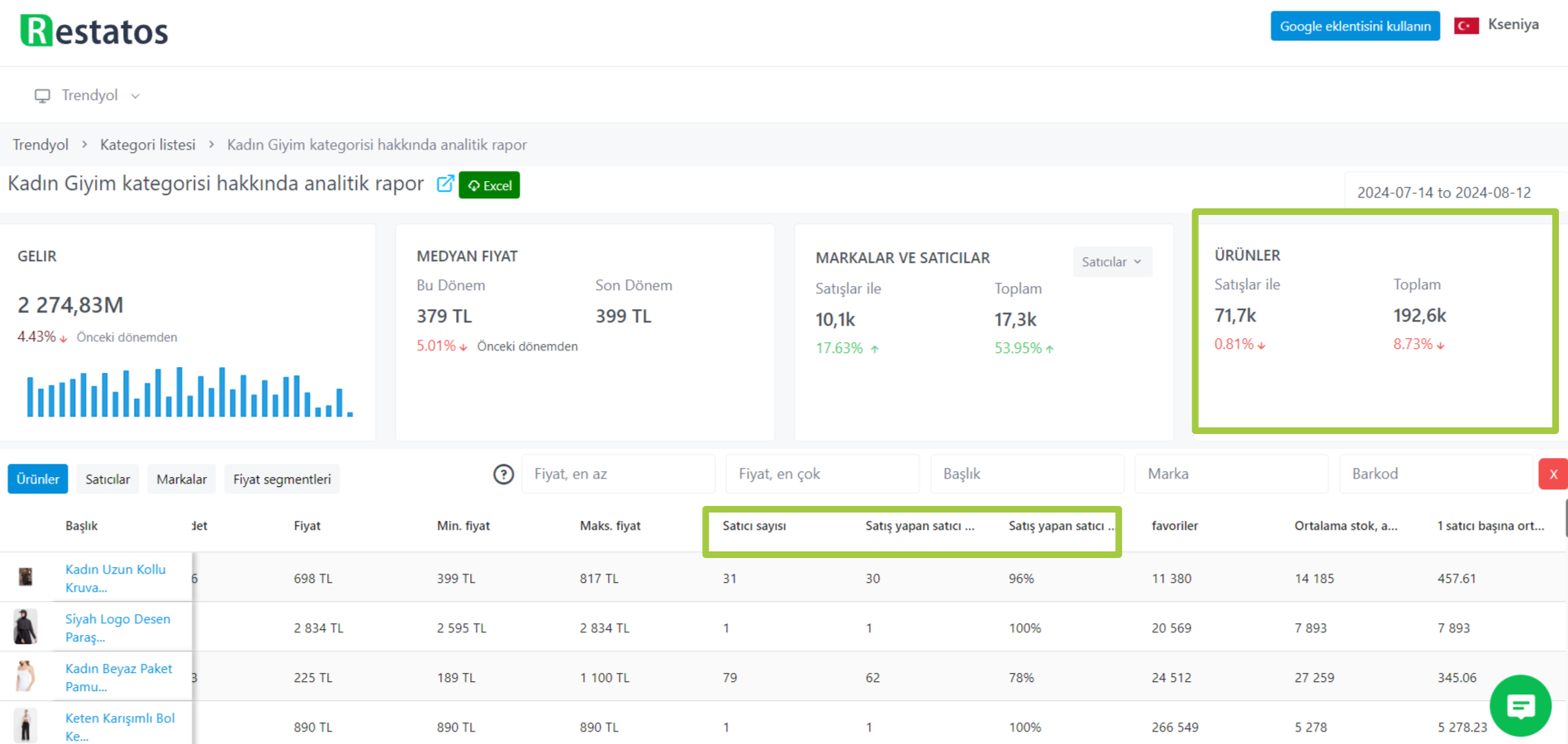Click thumbnail of 'Kadın Beyaz Paket' product

pyautogui.click(x=26, y=676)
